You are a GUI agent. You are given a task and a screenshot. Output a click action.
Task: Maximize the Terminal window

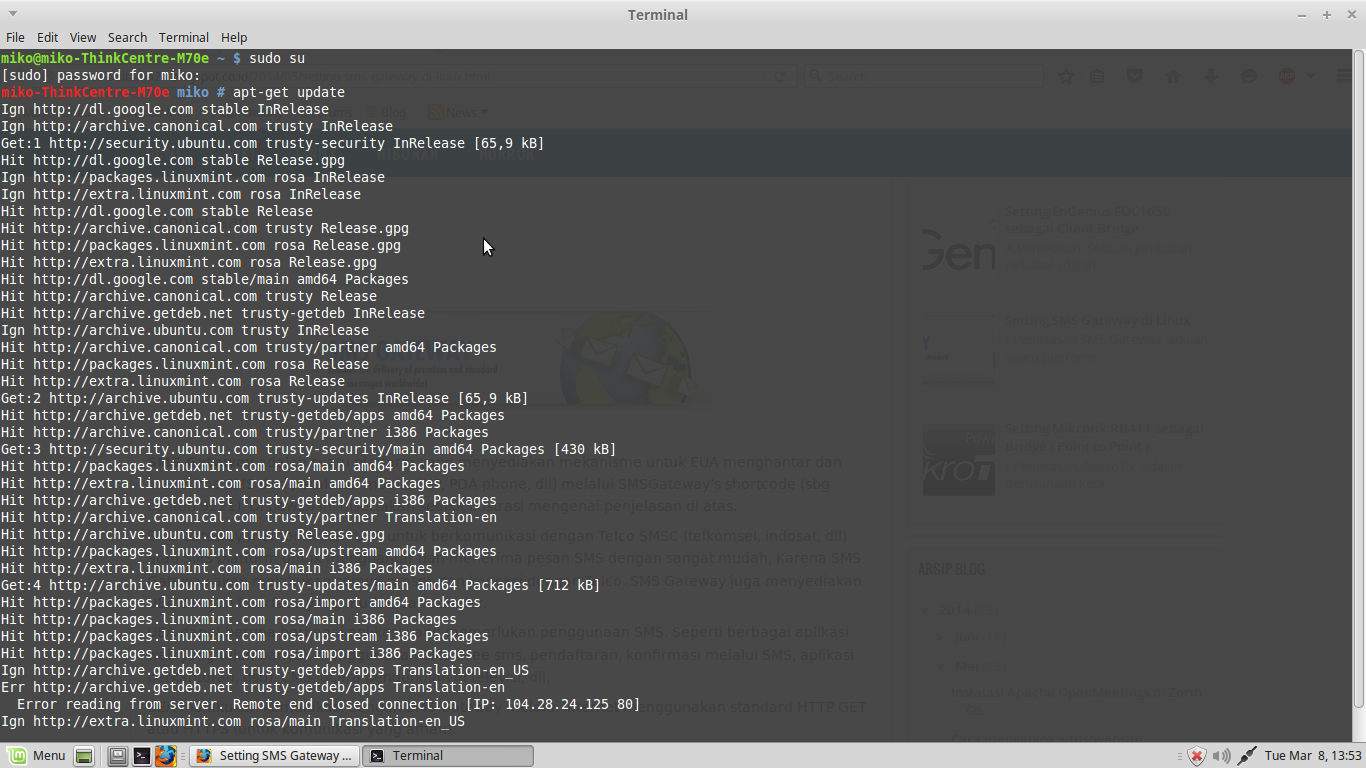click(1326, 15)
